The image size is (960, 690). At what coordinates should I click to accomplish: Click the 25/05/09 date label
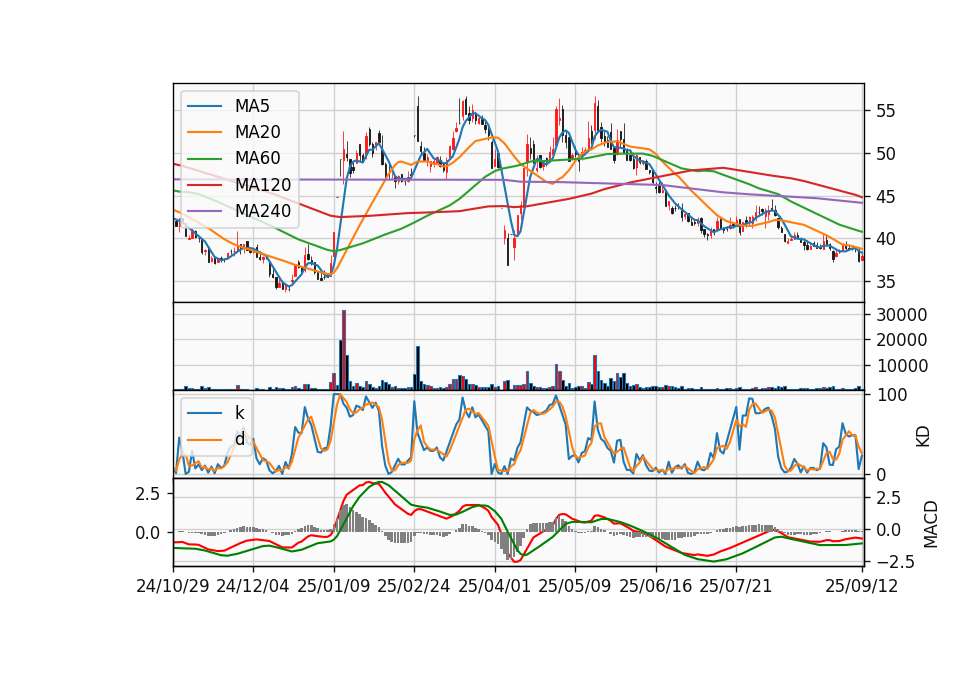click(575, 586)
